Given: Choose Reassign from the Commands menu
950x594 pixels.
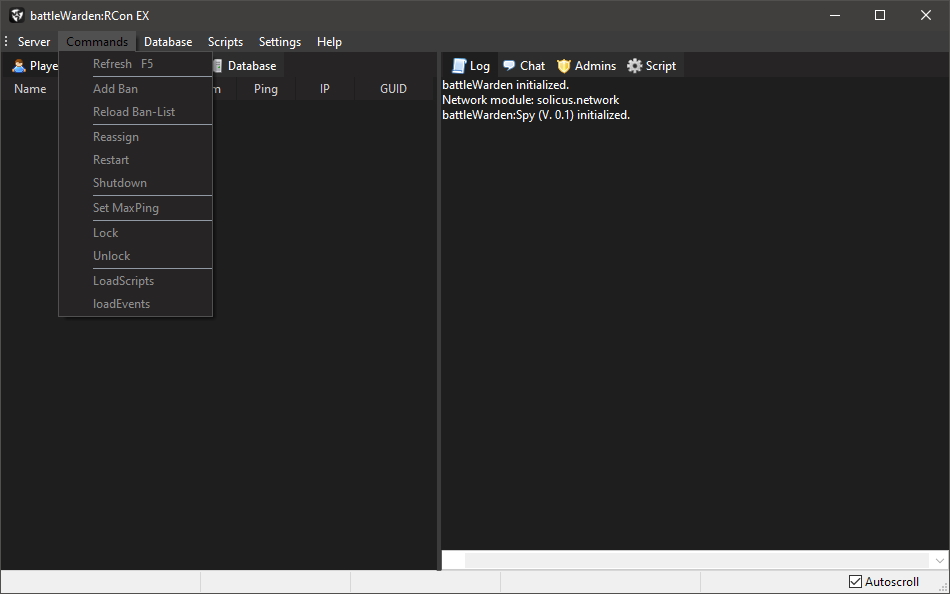Looking at the screenshot, I should pos(136,137).
